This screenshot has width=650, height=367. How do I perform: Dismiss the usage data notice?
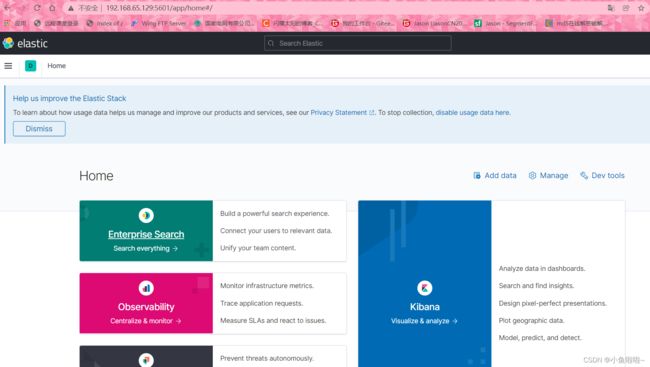39,129
